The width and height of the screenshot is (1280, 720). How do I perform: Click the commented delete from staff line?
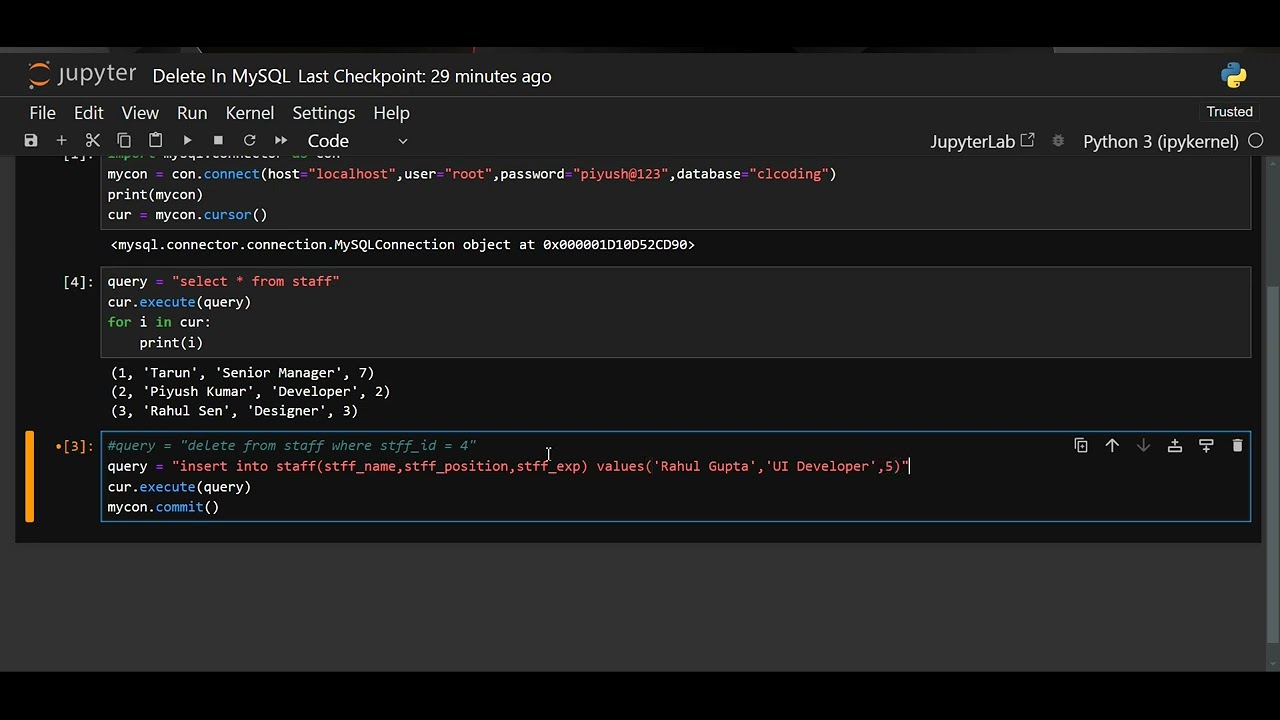point(292,446)
